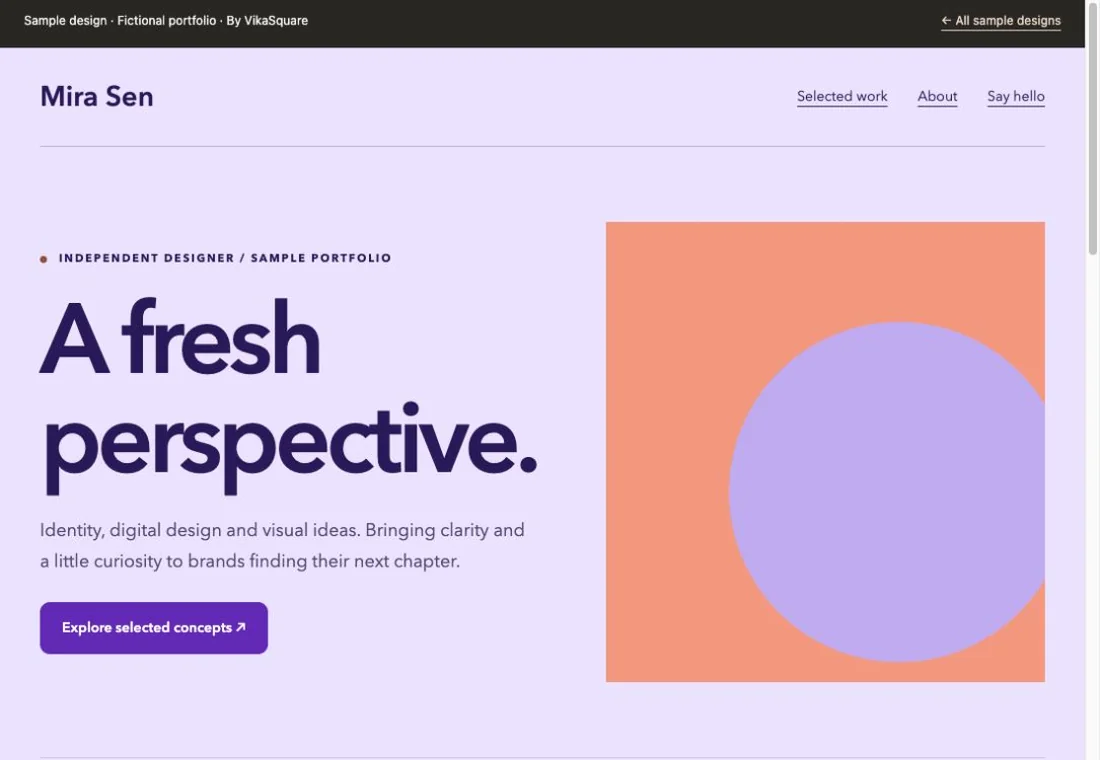Click the "Identity, digital design and visual ideas" paragraph

pyautogui.click(x=282, y=545)
